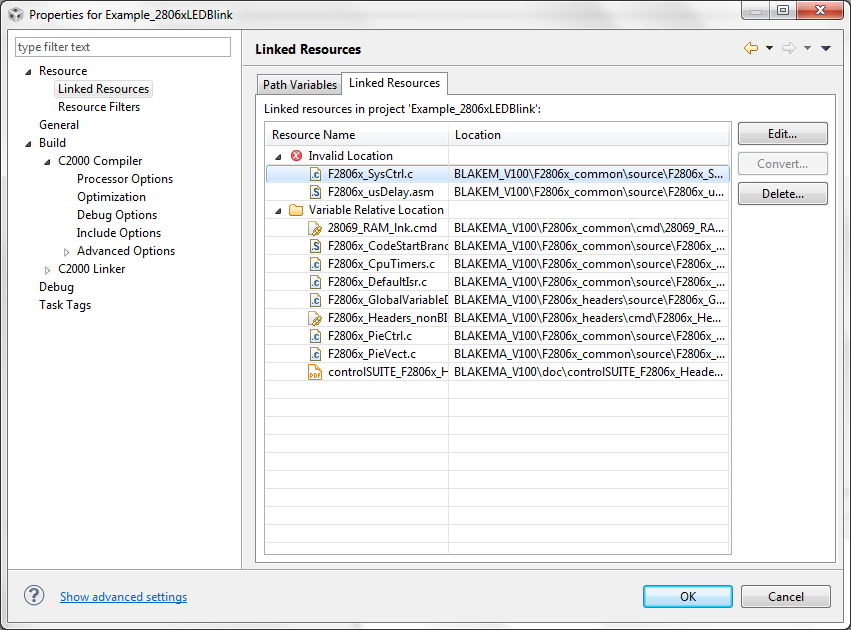This screenshot has height=630, width=851.
Task: Open the Show advanced settings link
Action: 123,597
